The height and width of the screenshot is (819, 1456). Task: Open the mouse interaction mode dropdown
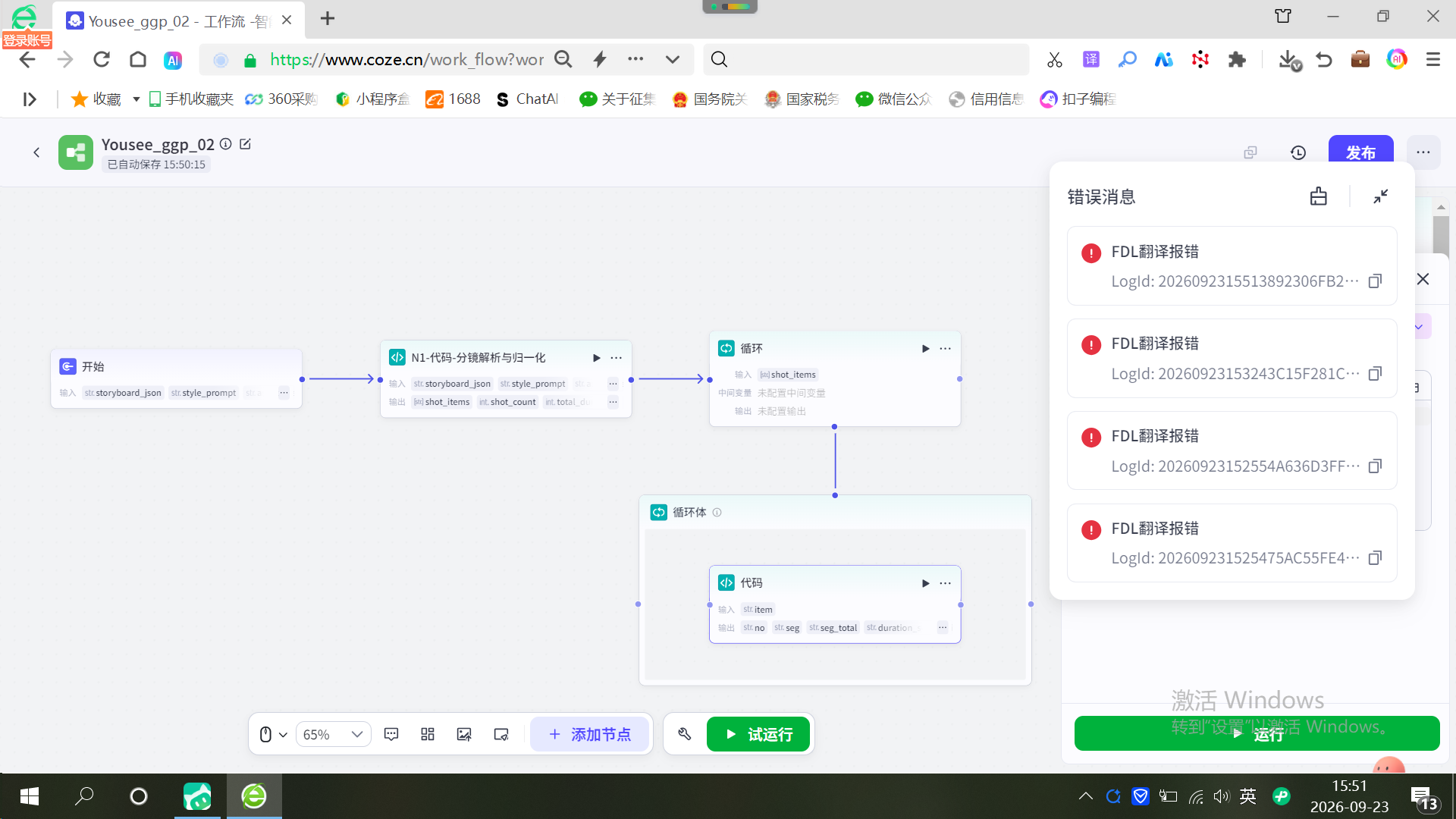click(273, 734)
